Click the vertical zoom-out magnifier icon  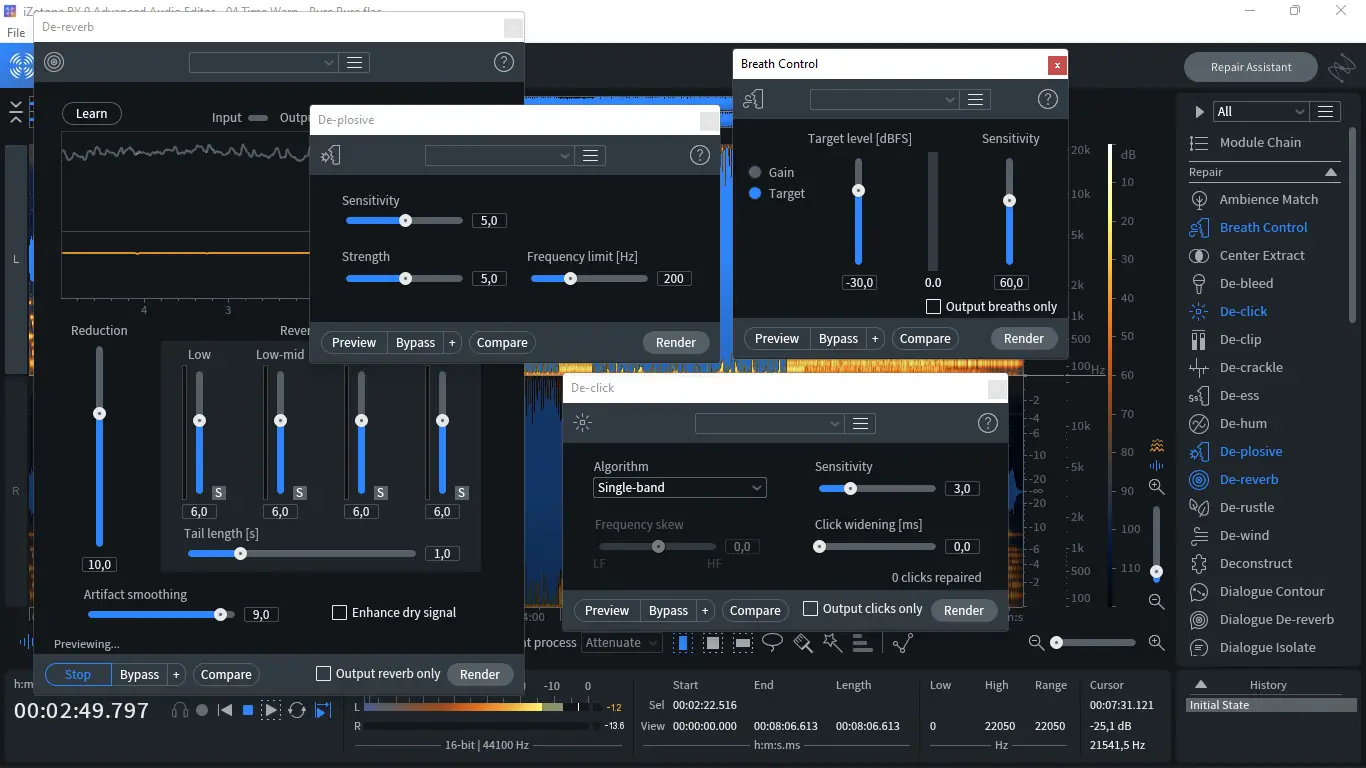pos(1156,601)
